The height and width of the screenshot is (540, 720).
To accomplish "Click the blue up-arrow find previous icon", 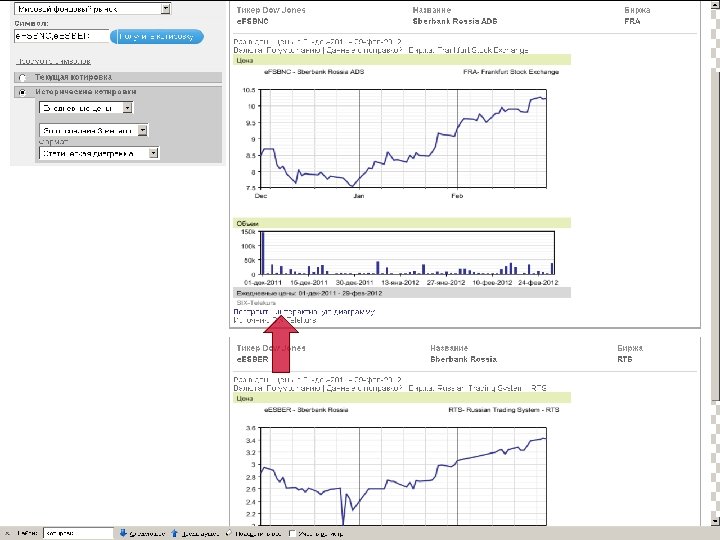I will 174,533.
